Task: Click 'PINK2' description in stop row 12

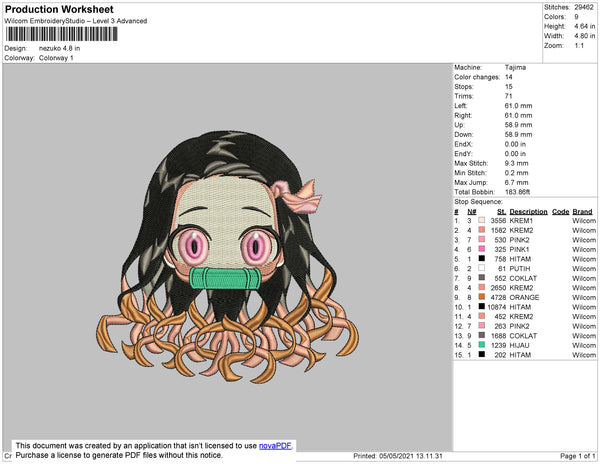Action: coord(520,326)
